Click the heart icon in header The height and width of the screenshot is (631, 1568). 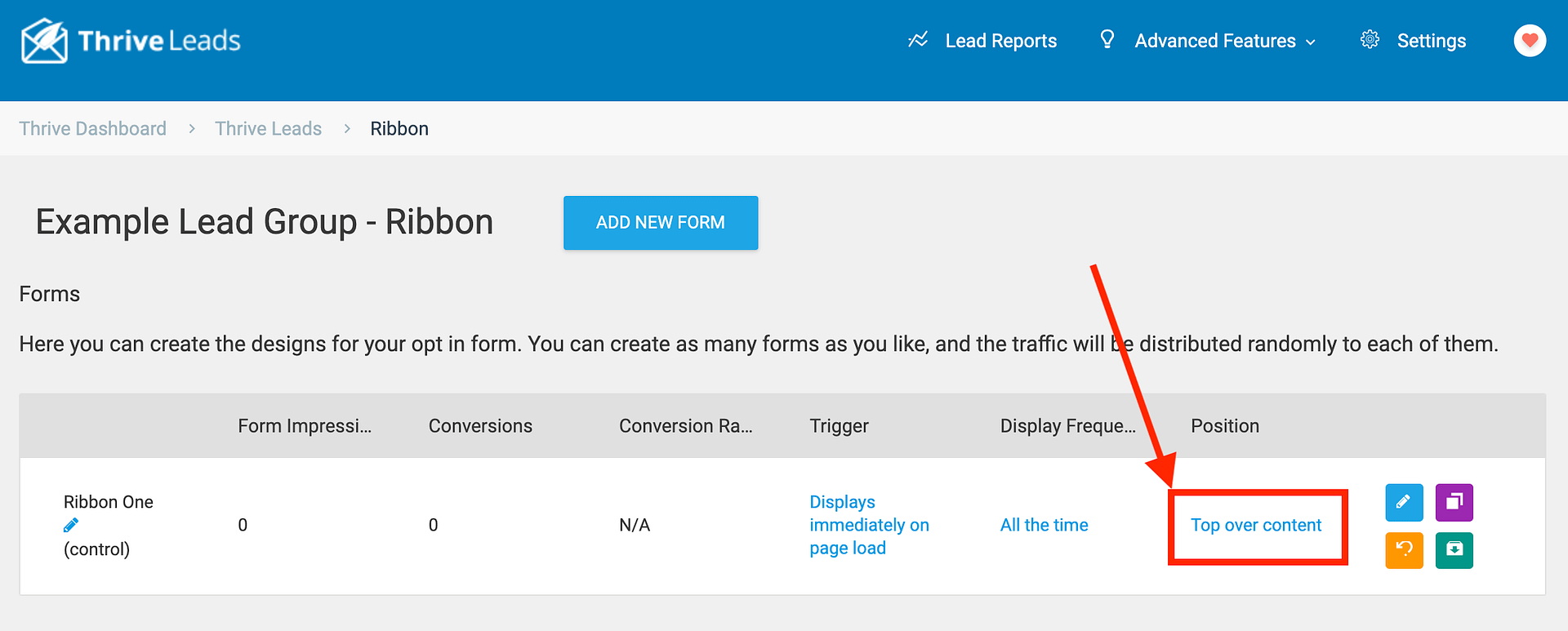pyautogui.click(x=1530, y=40)
